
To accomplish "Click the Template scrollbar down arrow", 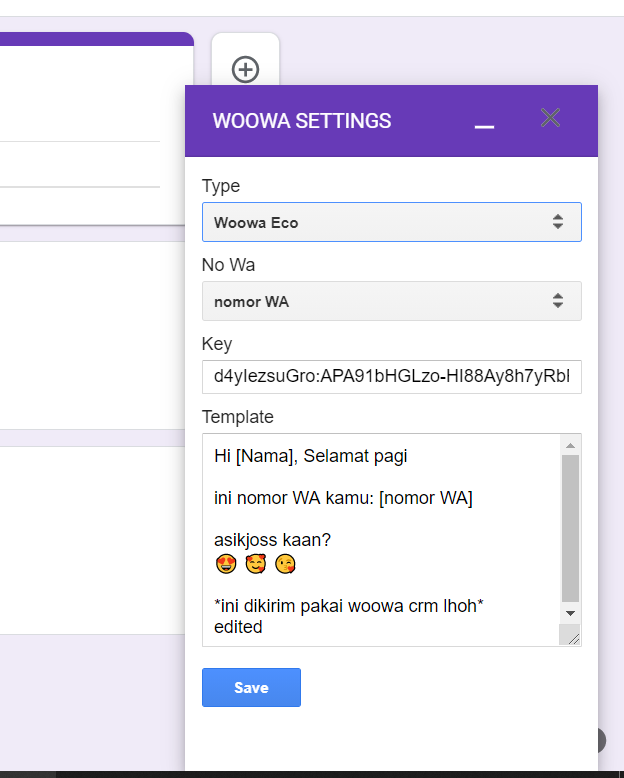I will coord(570,613).
